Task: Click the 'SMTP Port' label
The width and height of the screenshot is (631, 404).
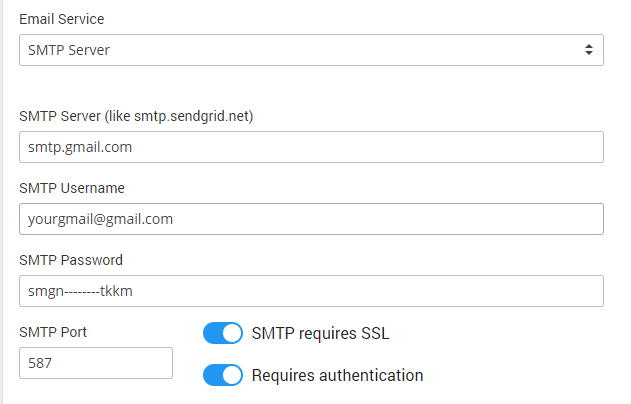Action: point(53,332)
